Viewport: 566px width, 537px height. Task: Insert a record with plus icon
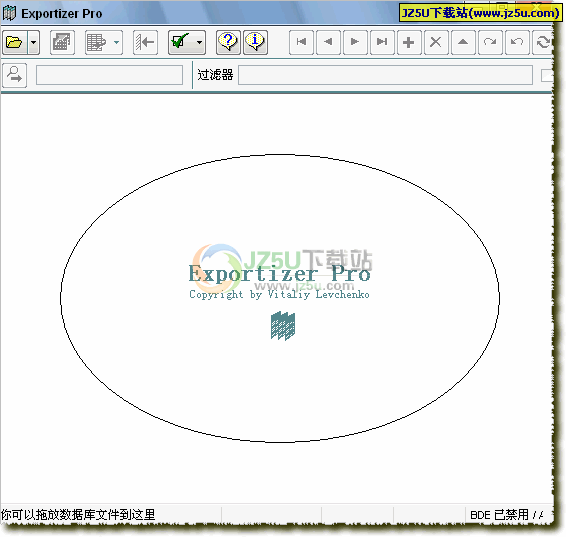tap(409, 43)
